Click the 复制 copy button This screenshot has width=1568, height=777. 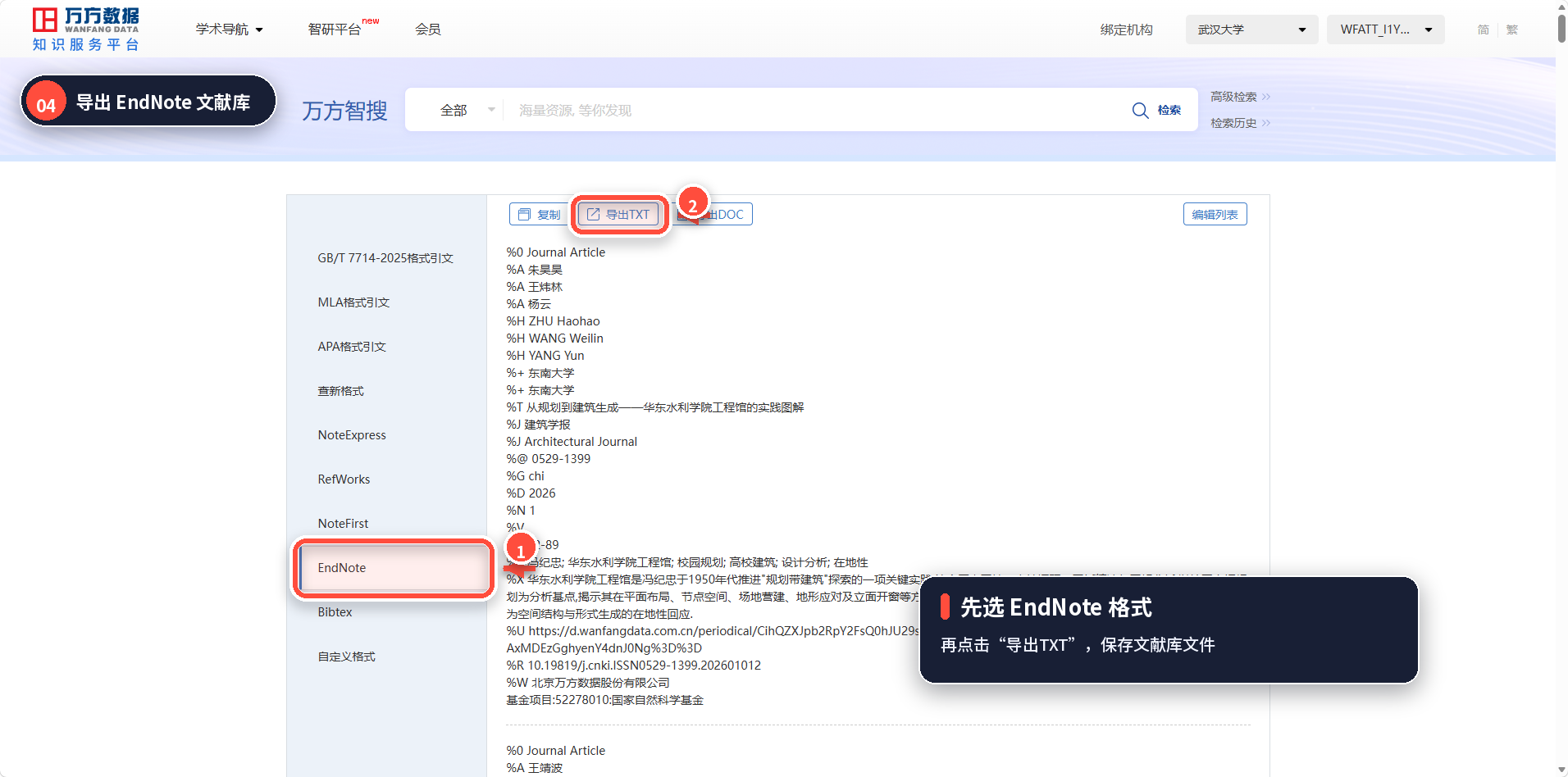[x=539, y=214]
